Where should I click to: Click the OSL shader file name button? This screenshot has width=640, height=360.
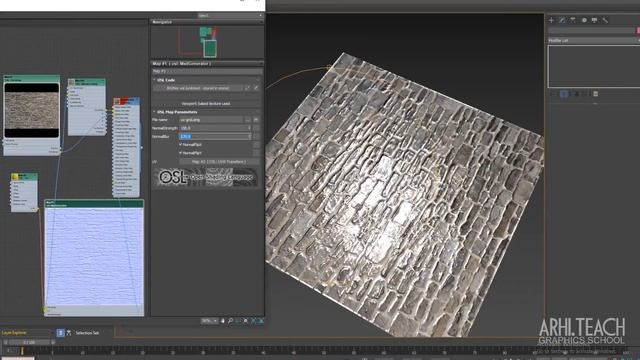[198, 88]
